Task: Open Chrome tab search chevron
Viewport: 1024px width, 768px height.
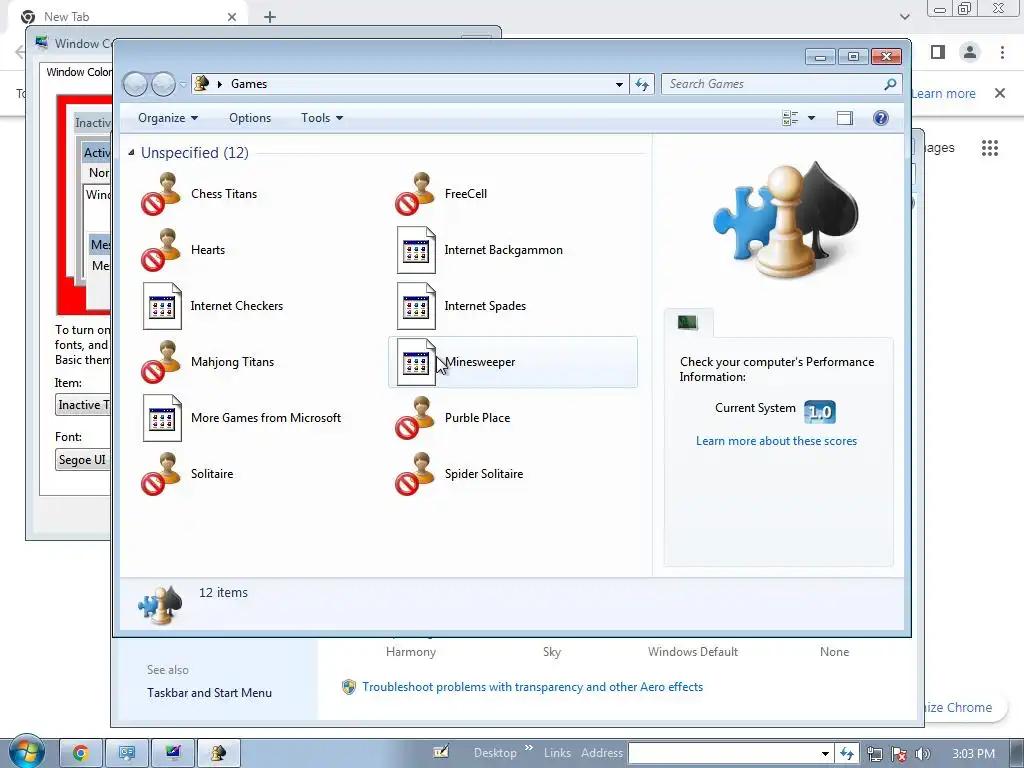Action: pyautogui.click(x=904, y=17)
